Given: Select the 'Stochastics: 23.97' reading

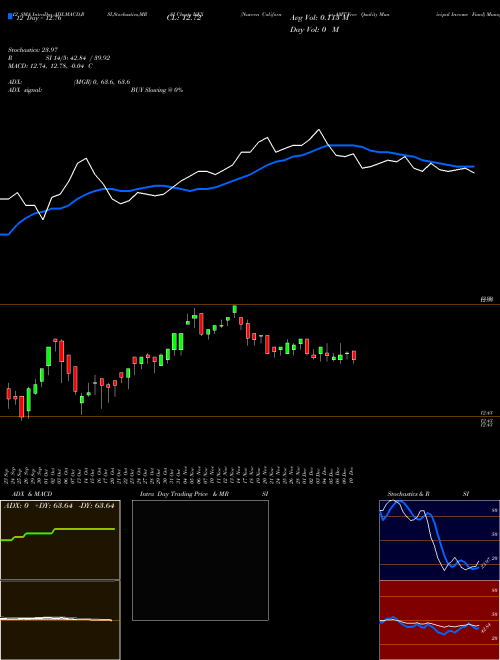Looking at the screenshot, I should point(33,50).
